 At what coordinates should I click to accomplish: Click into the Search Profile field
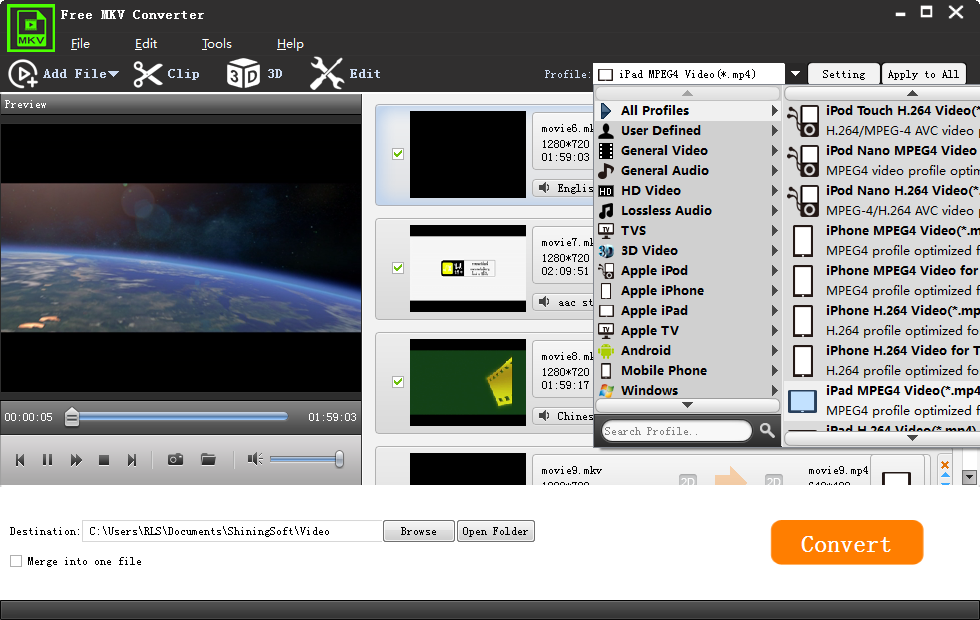click(x=676, y=431)
